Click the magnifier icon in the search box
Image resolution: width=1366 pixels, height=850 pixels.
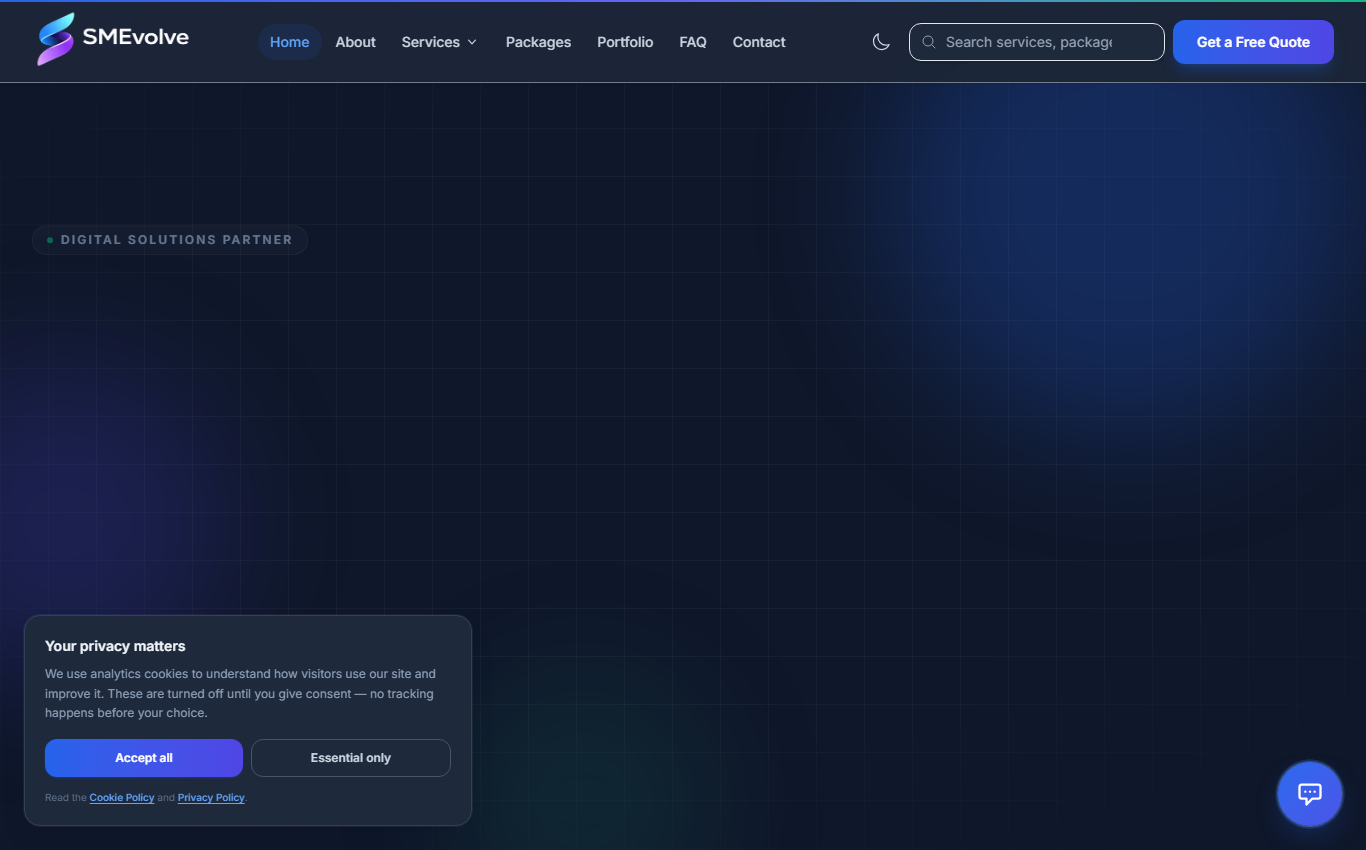pos(929,42)
